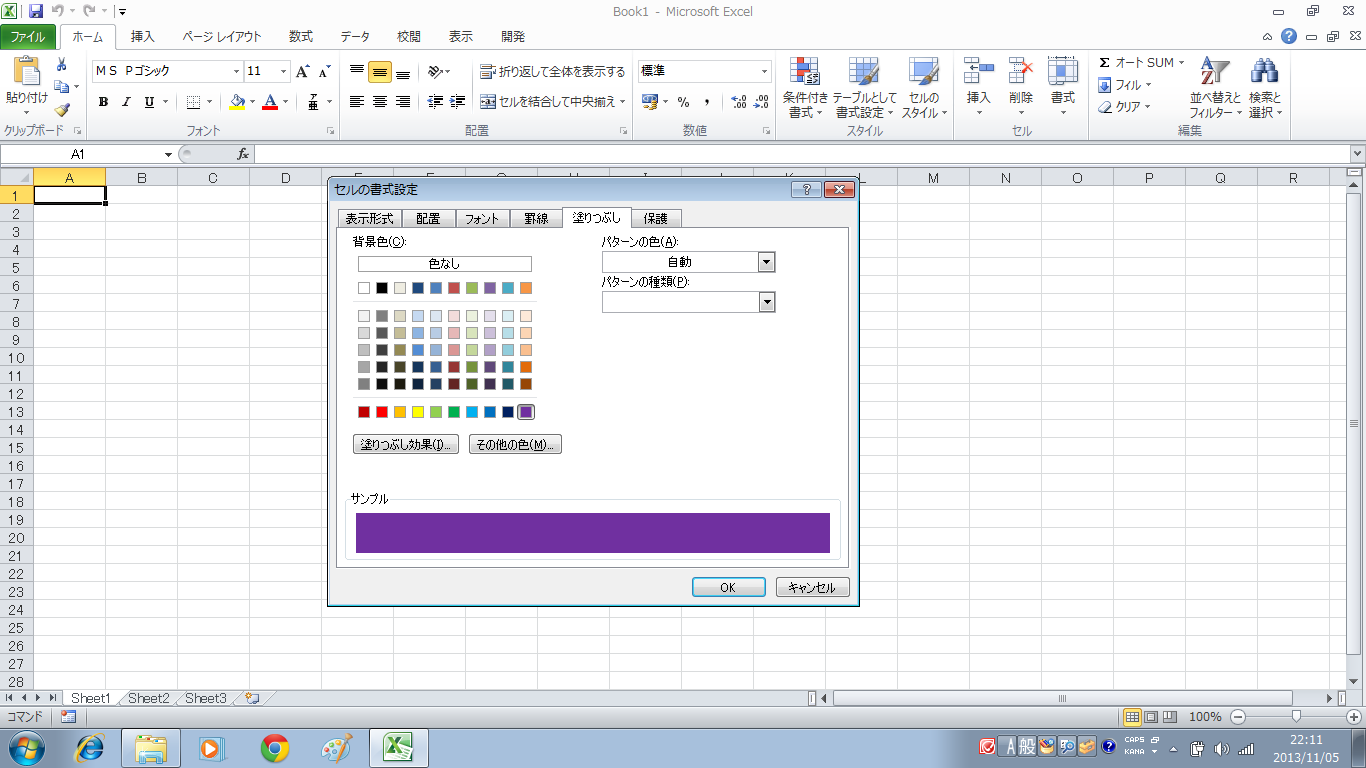Switch to Page Layout view in status bar
The width and height of the screenshot is (1366, 768).
point(1150,717)
